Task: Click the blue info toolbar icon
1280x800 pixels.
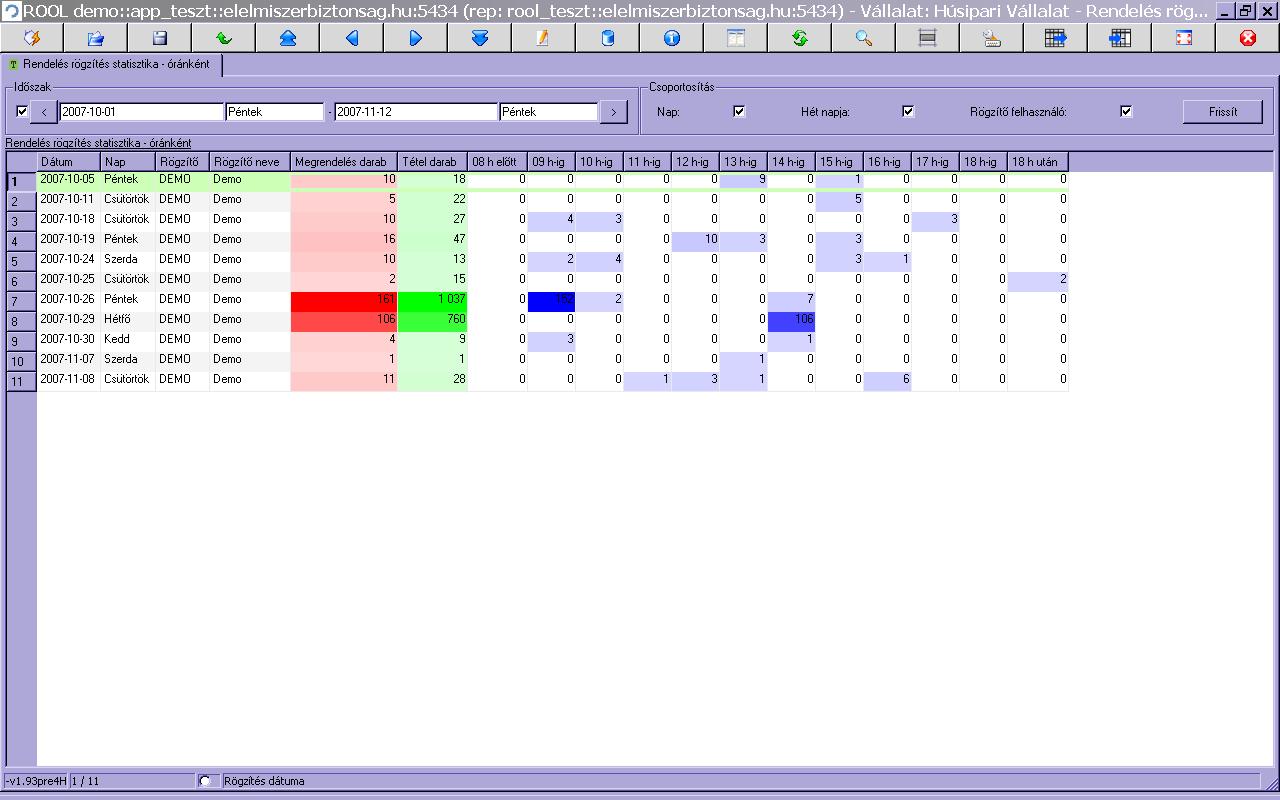Action: 671,38
